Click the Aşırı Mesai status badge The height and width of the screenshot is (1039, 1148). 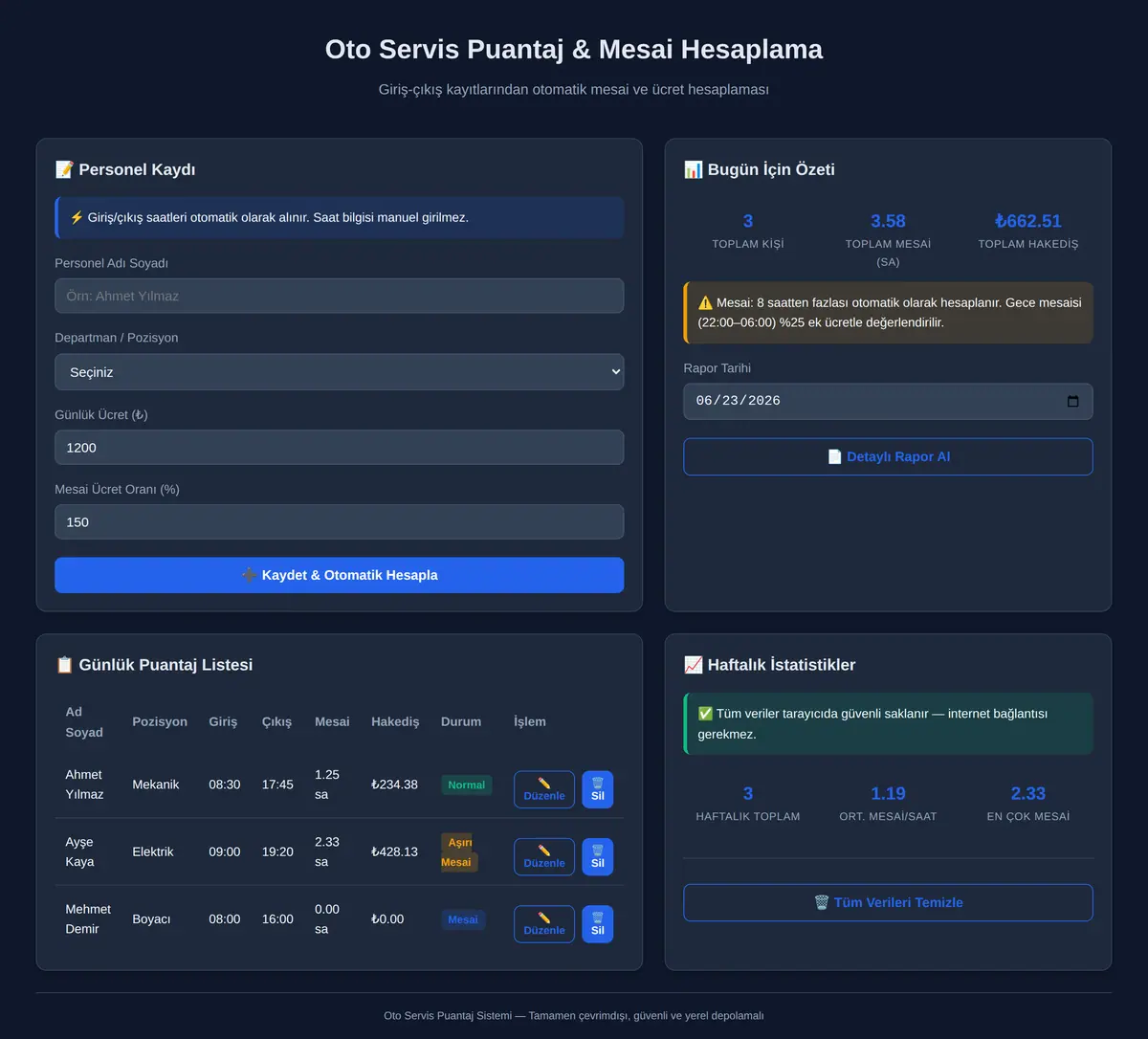coord(459,852)
